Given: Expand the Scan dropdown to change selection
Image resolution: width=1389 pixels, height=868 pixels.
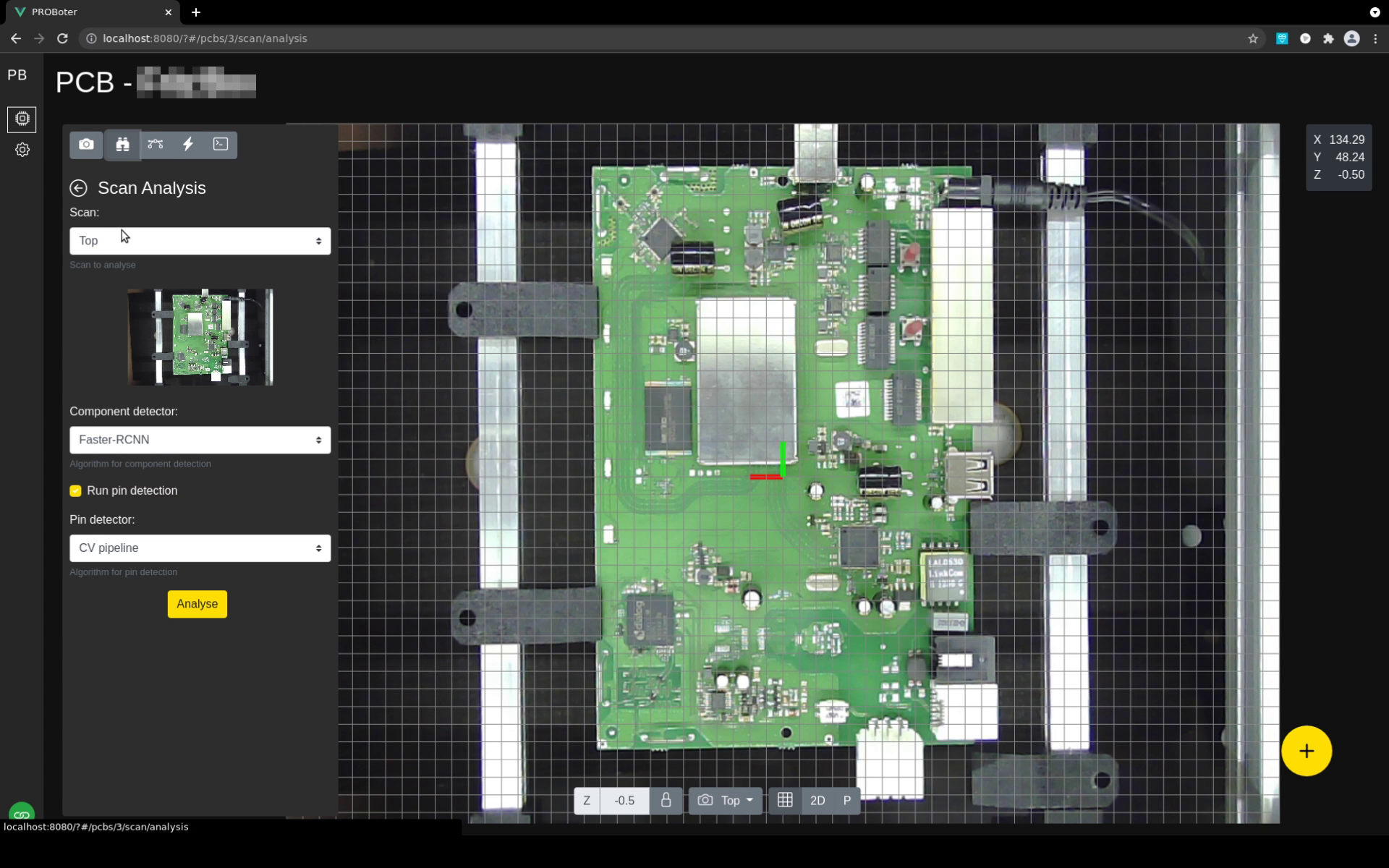Looking at the screenshot, I should tap(200, 240).
